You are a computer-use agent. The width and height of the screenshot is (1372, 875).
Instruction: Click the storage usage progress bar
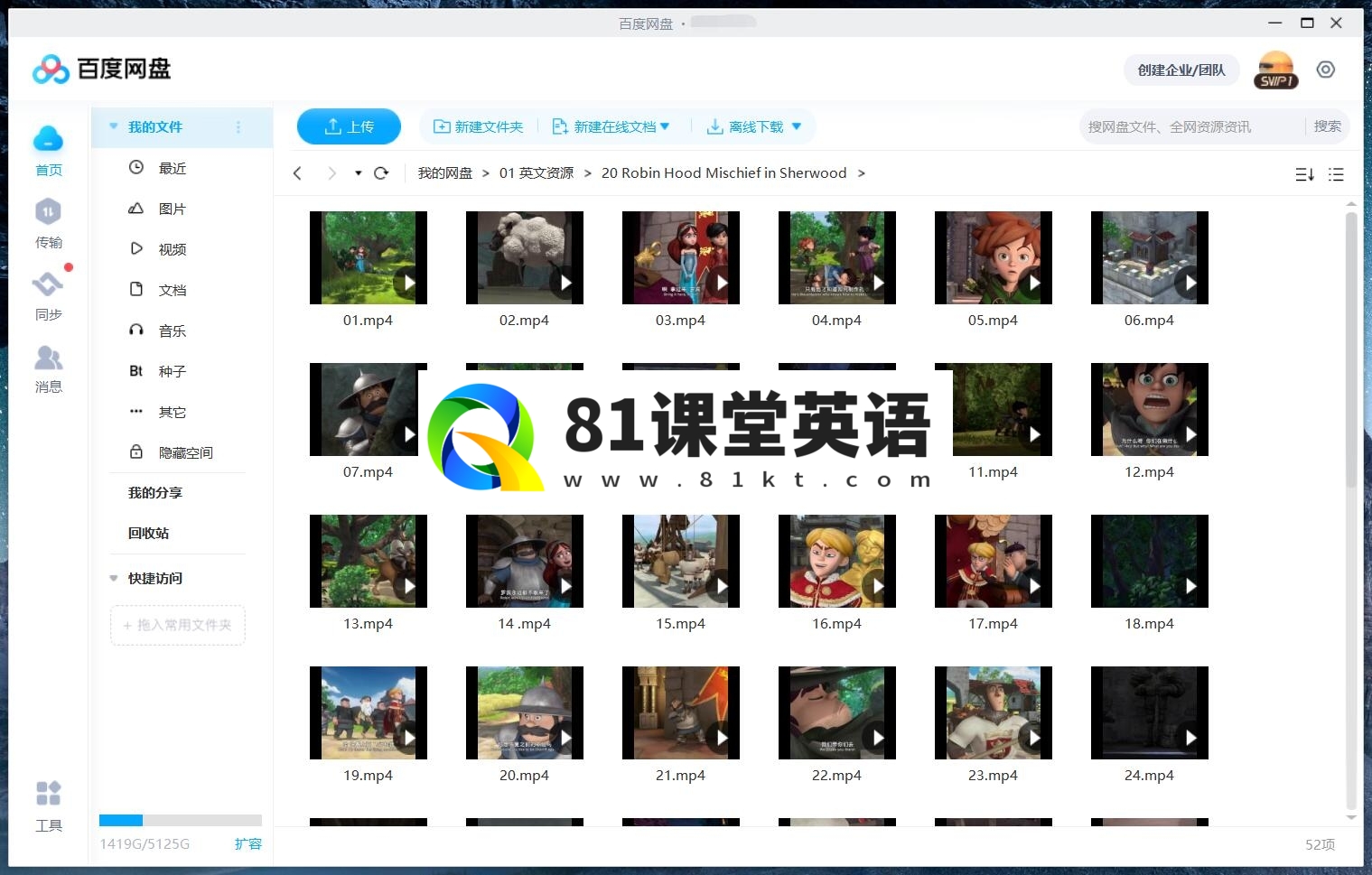pos(181,820)
